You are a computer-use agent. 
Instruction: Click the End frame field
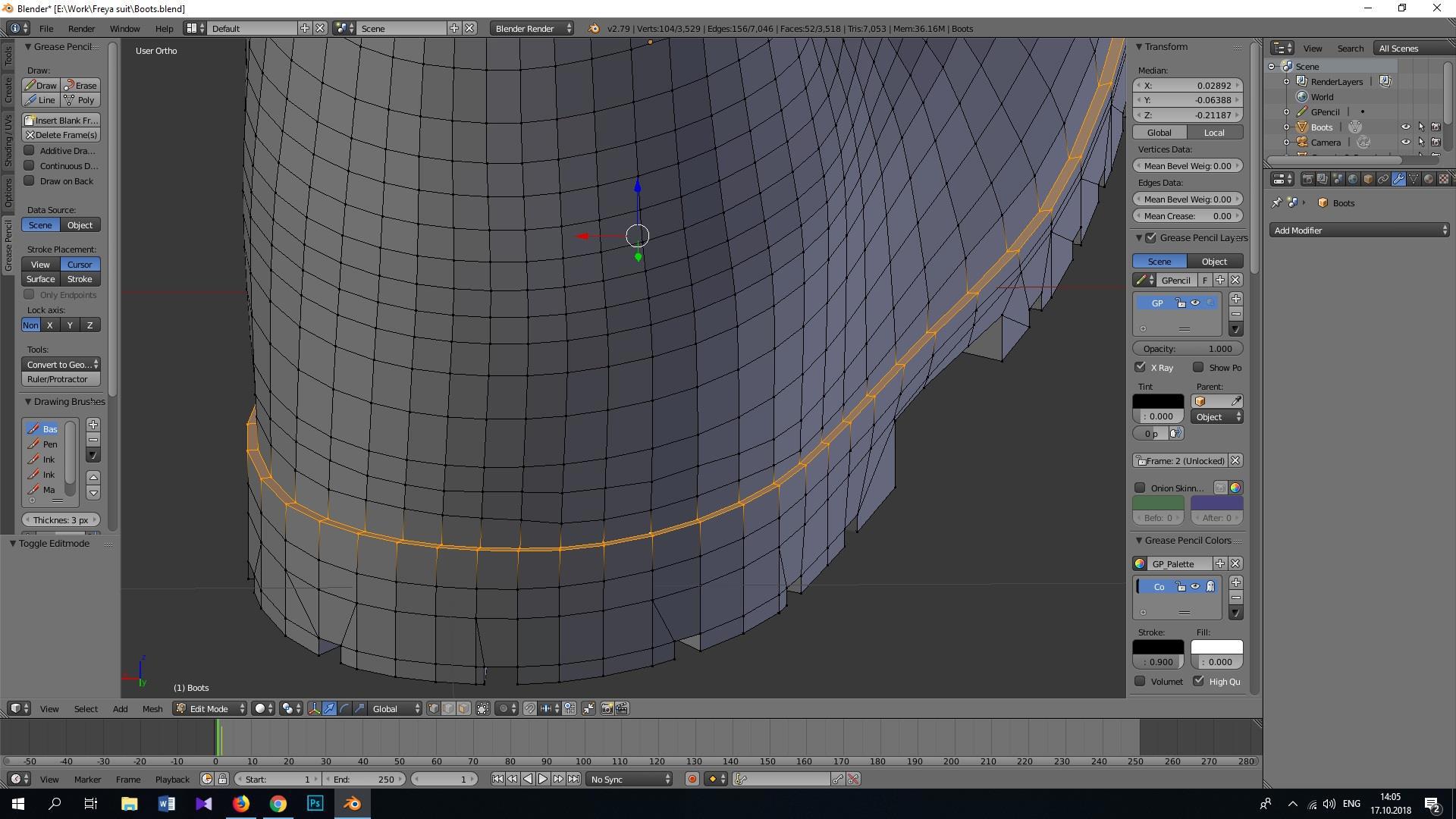(364, 779)
